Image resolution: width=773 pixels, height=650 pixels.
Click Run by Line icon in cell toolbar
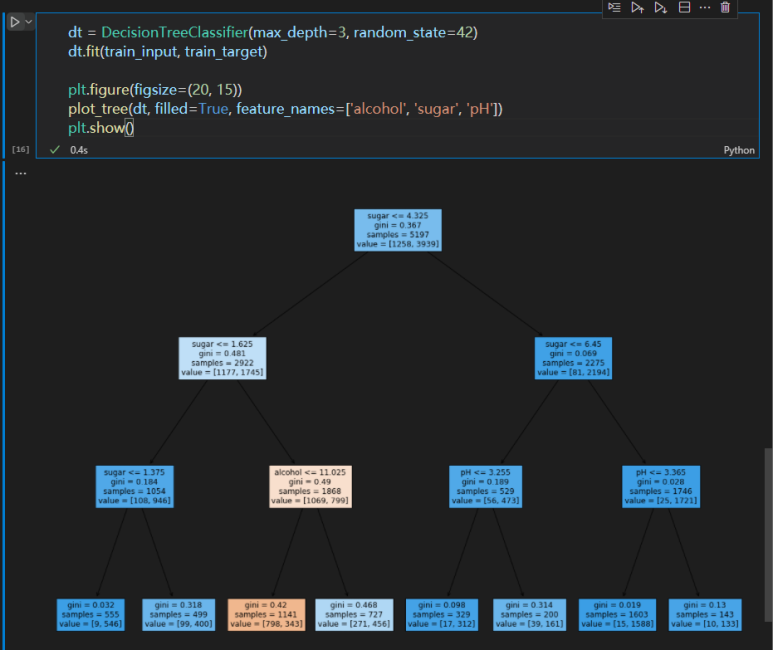[614, 7]
